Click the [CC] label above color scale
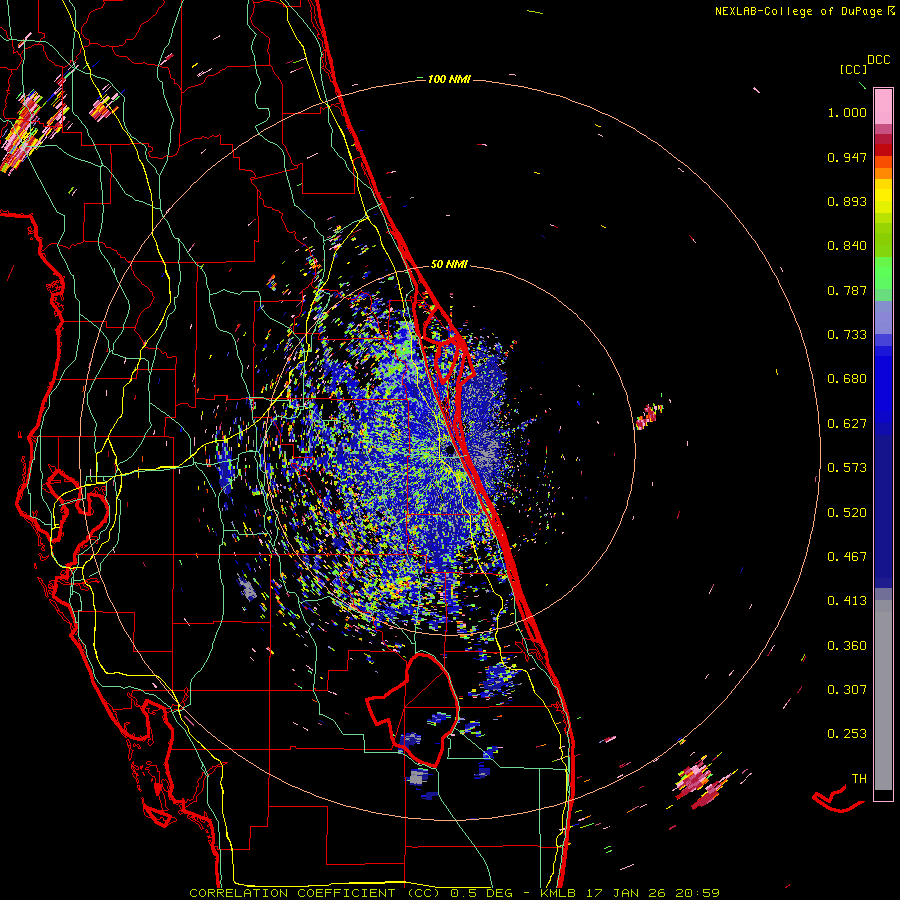The image size is (900, 900). tap(853, 70)
